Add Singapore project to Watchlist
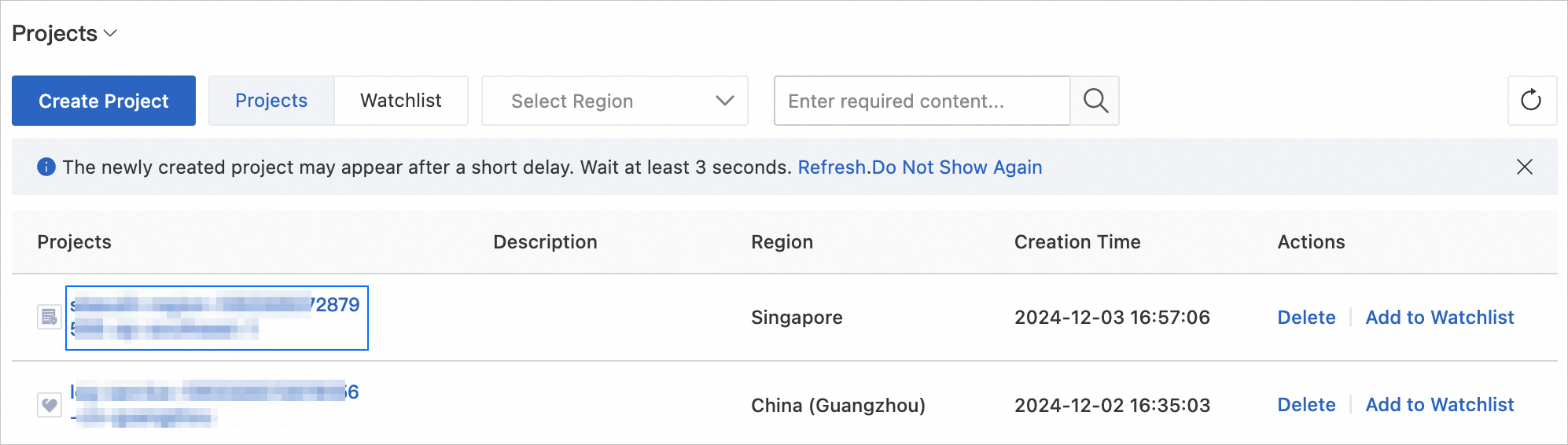 tap(1439, 318)
